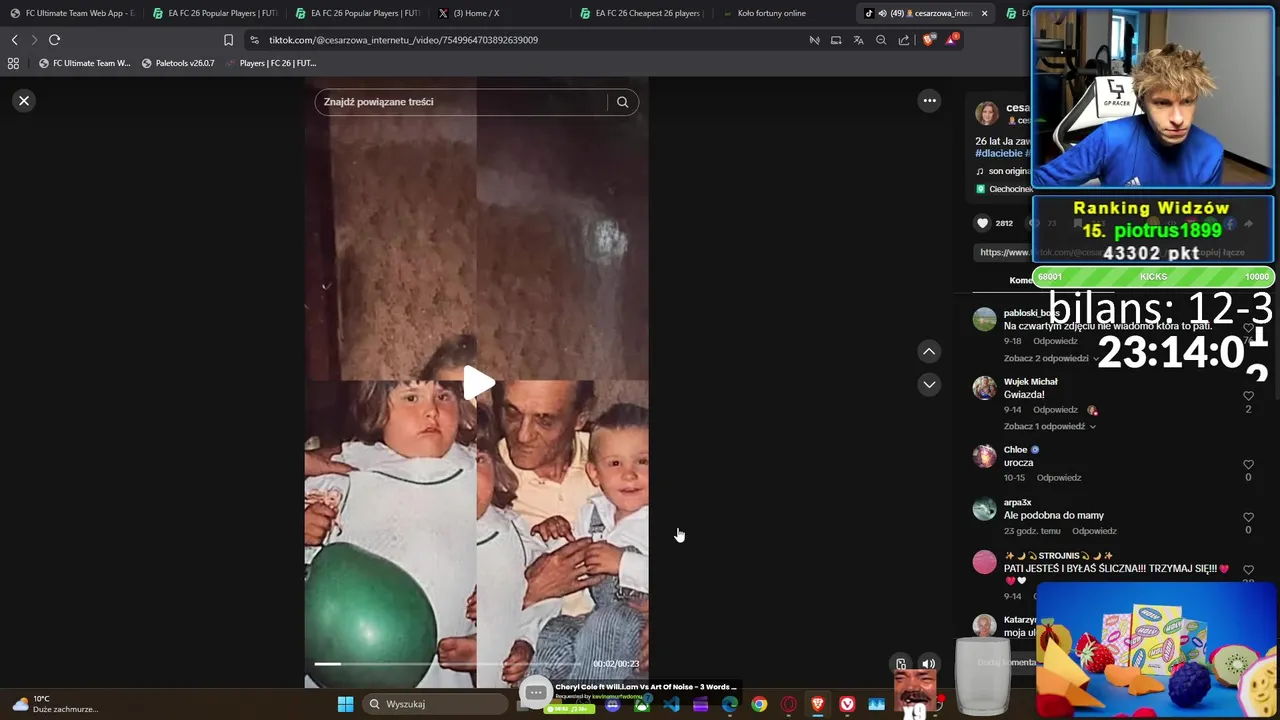
Task: Open Brave Shields lion icon
Action: (929, 40)
